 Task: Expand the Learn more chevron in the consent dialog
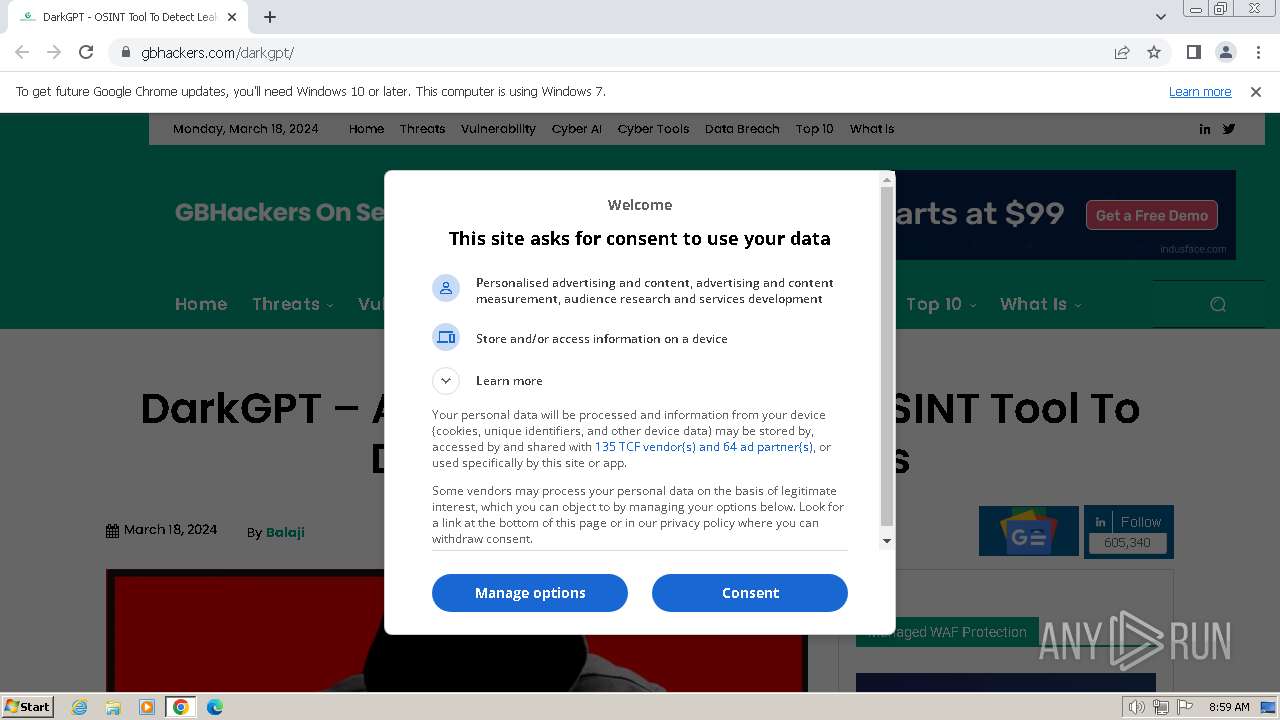446,380
